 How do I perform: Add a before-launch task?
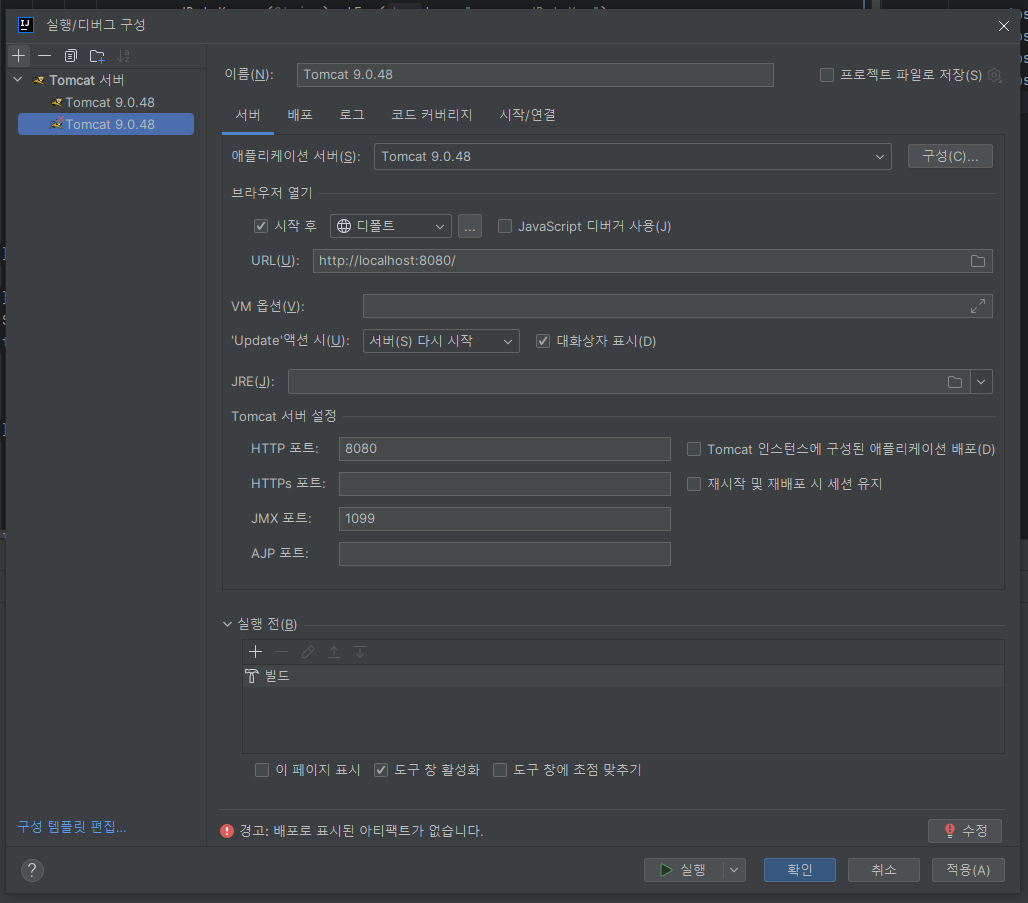point(256,651)
